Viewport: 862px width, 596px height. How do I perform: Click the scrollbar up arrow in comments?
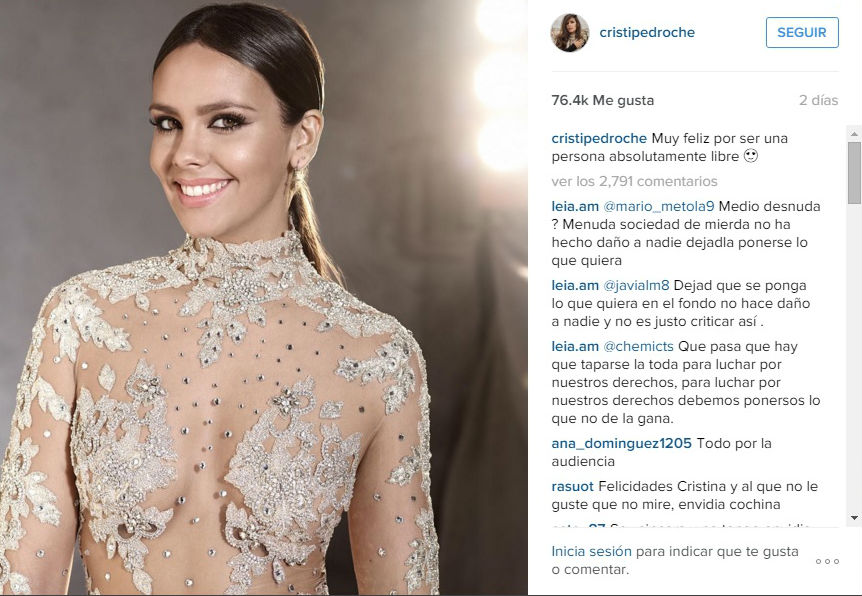[854, 134]
